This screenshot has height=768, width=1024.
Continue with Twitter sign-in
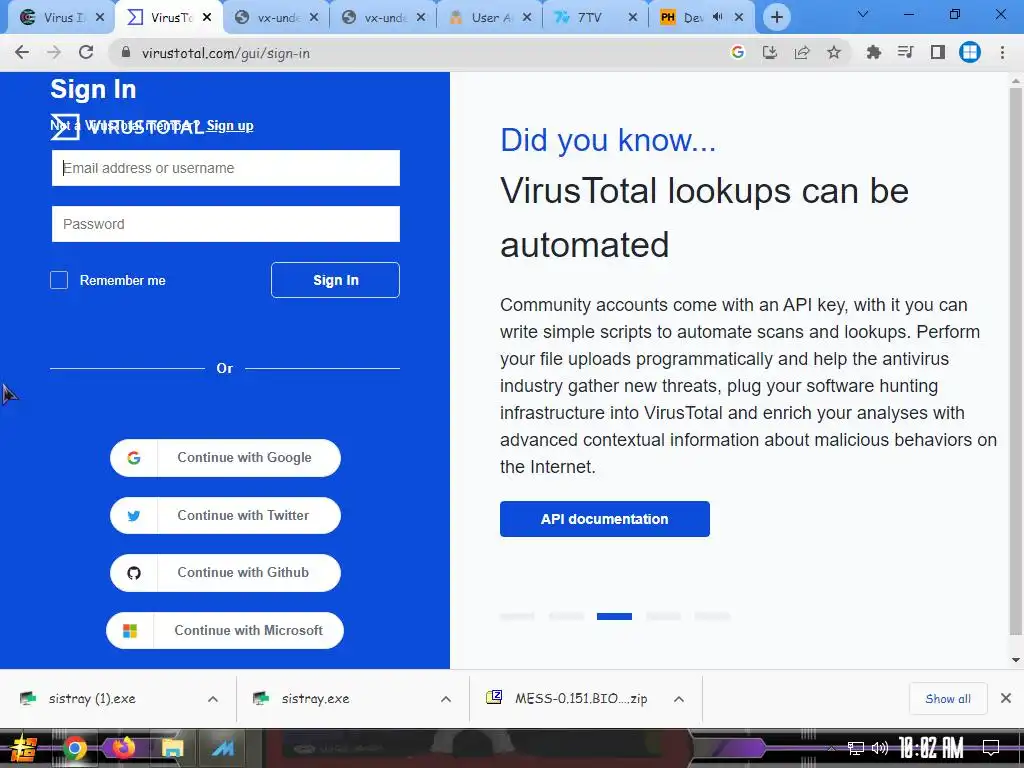(x=225, y=515)
